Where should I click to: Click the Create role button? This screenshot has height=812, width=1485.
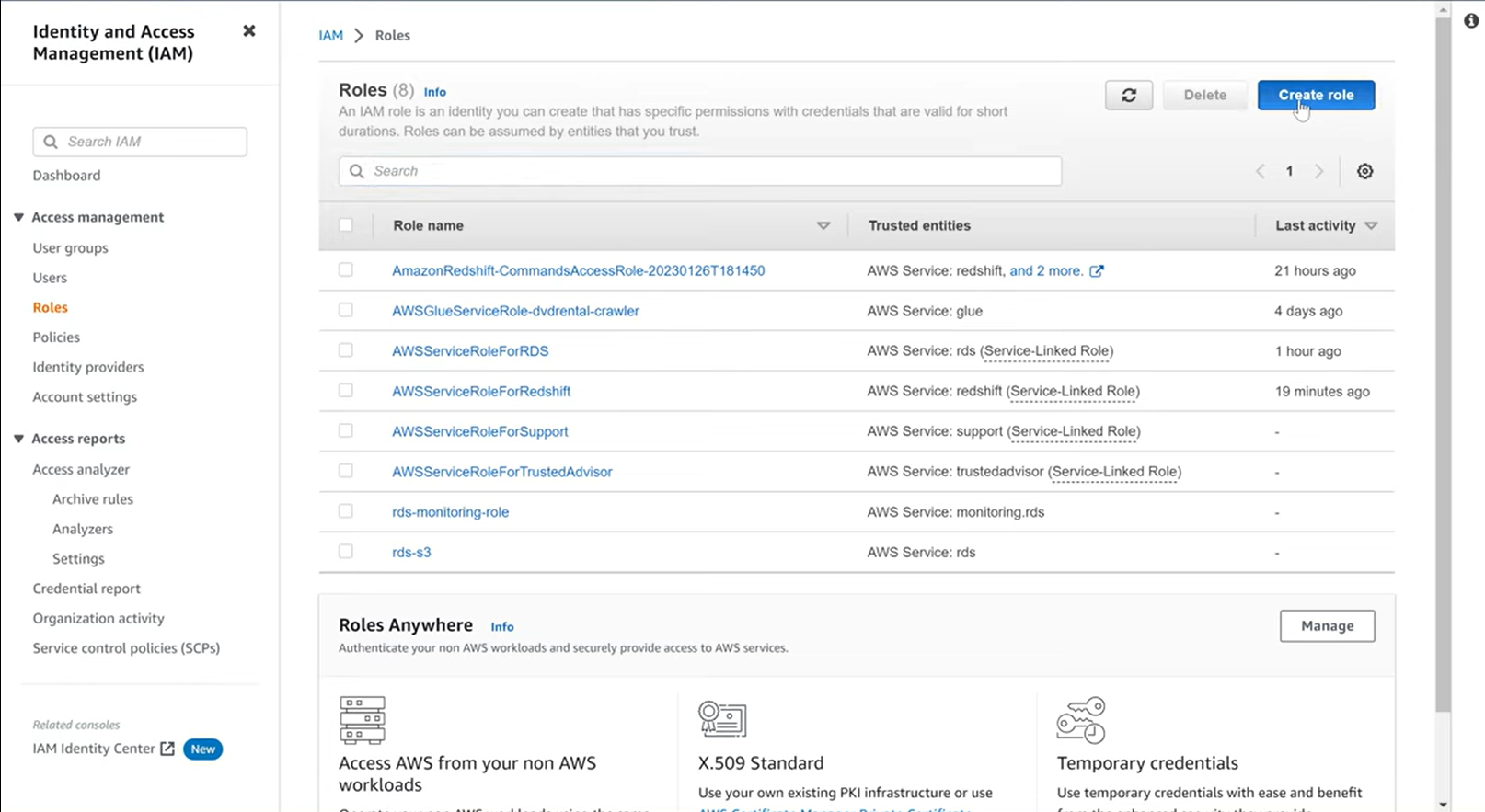[1316, 95]
